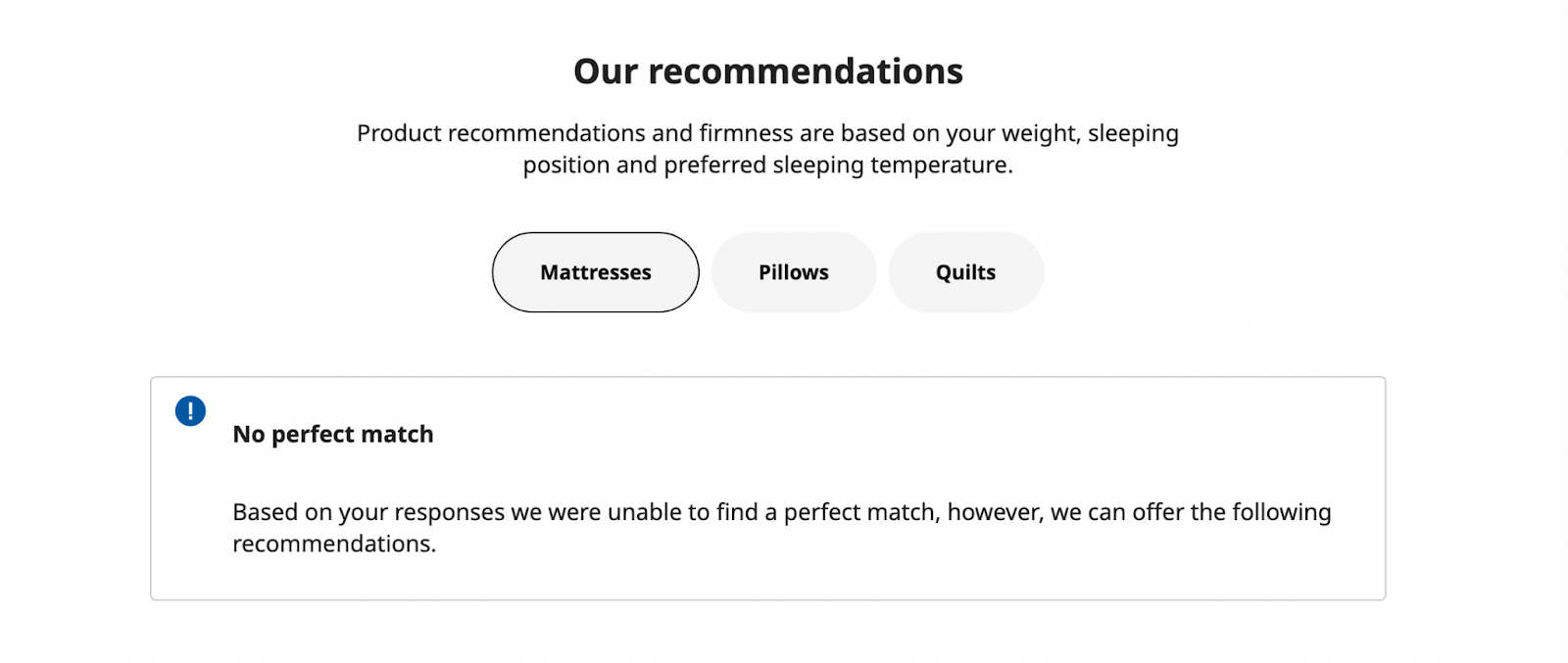Click the selected Mattresses pill outline
Image resolution: width=1568 pixels, height=663 pixels.
(595, 272)
